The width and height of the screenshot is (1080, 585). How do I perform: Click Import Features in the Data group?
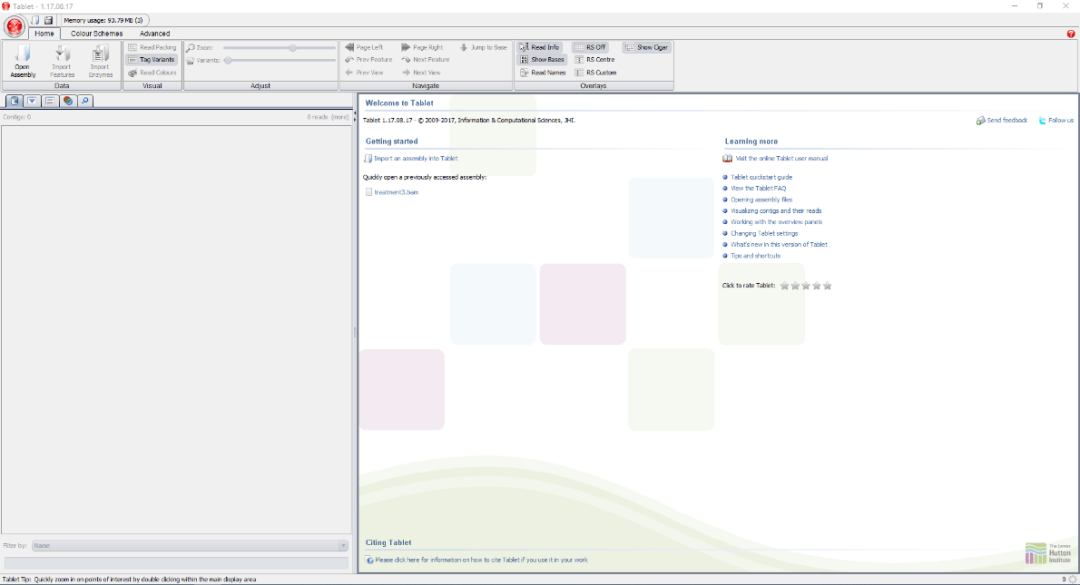(61, 61)
